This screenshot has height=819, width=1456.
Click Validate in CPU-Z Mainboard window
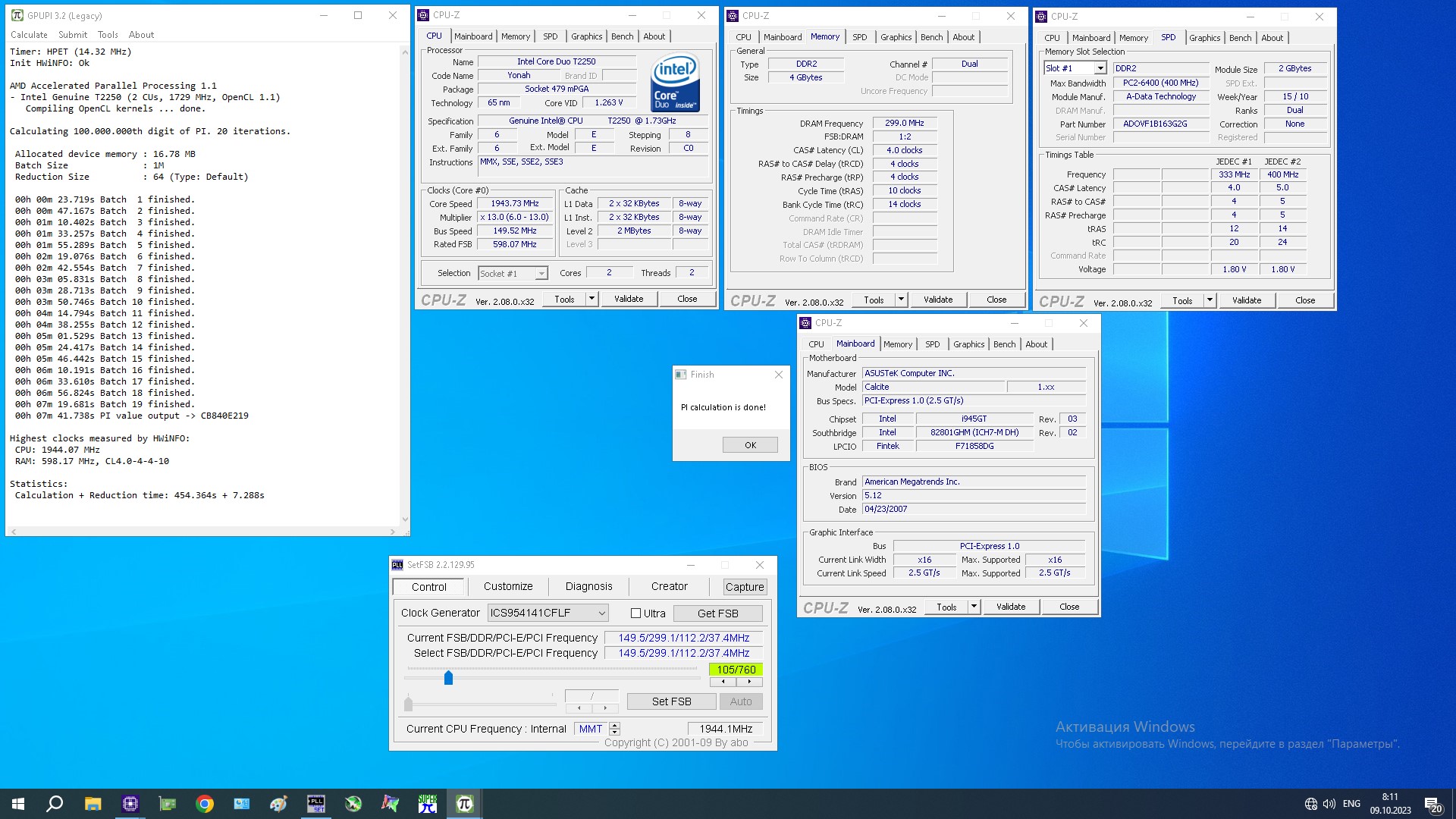point(1010,607)
